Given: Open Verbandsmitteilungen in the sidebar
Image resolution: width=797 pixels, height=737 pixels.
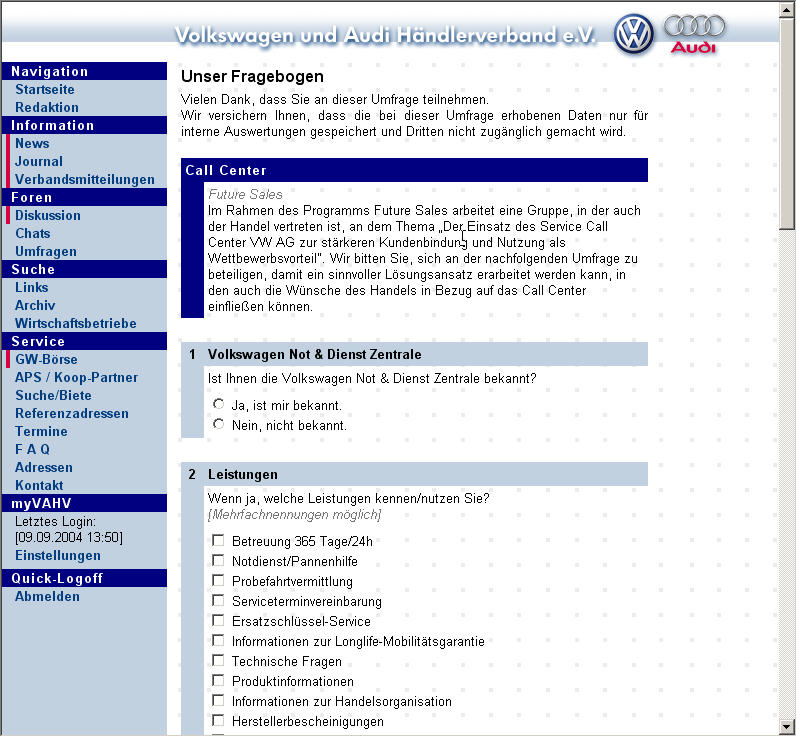Looking at the screenshot, I should (x=84, y=179).
